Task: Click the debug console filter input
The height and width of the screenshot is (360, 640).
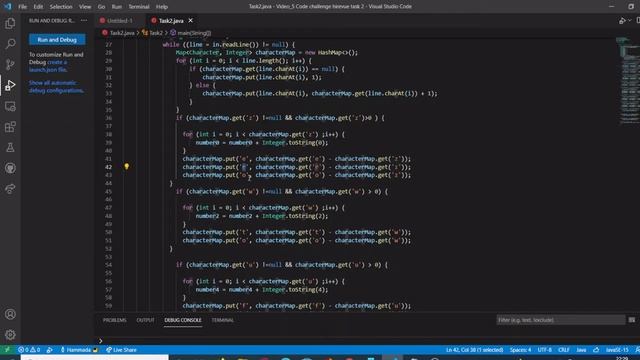Action: [560, 320]
